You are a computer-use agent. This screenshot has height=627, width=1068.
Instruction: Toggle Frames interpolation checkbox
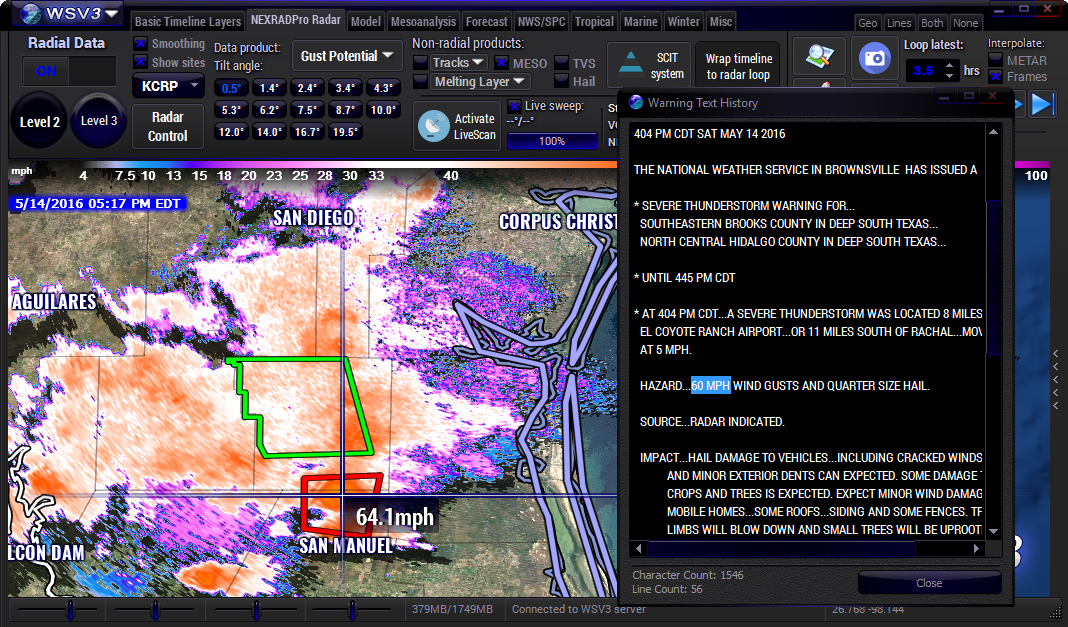(x=995, y=76)
